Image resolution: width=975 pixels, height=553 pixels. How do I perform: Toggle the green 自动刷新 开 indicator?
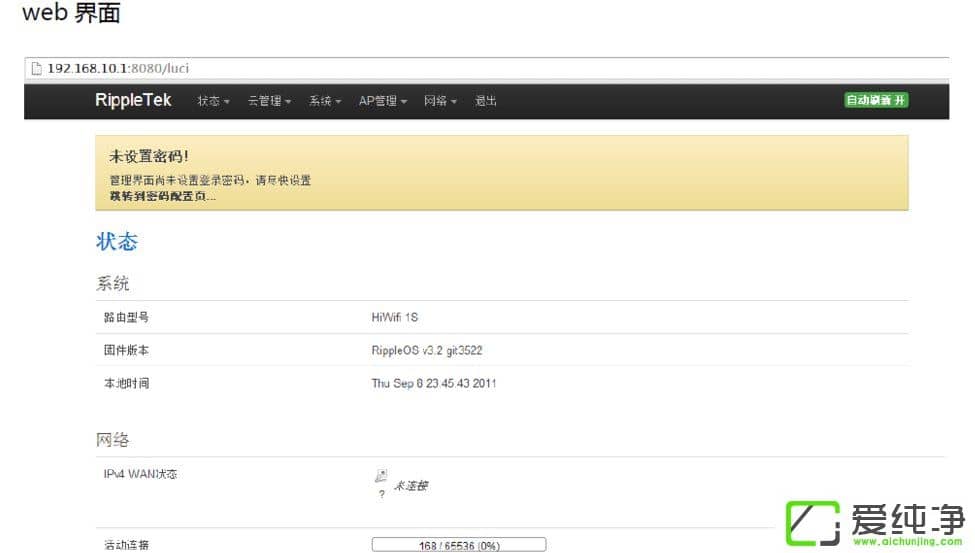coord(876,100)
